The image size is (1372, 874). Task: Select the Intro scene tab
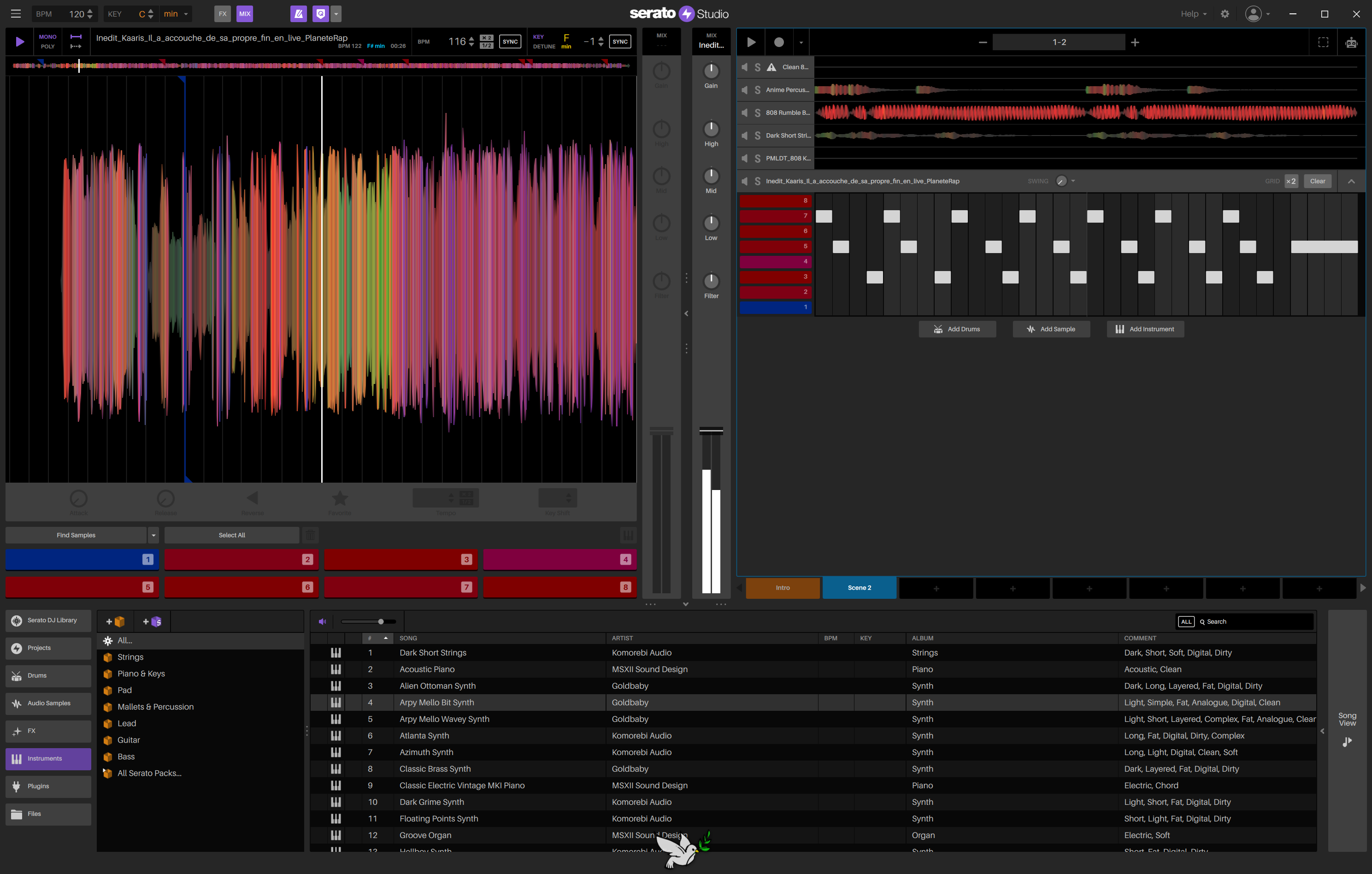click(783, 588)
